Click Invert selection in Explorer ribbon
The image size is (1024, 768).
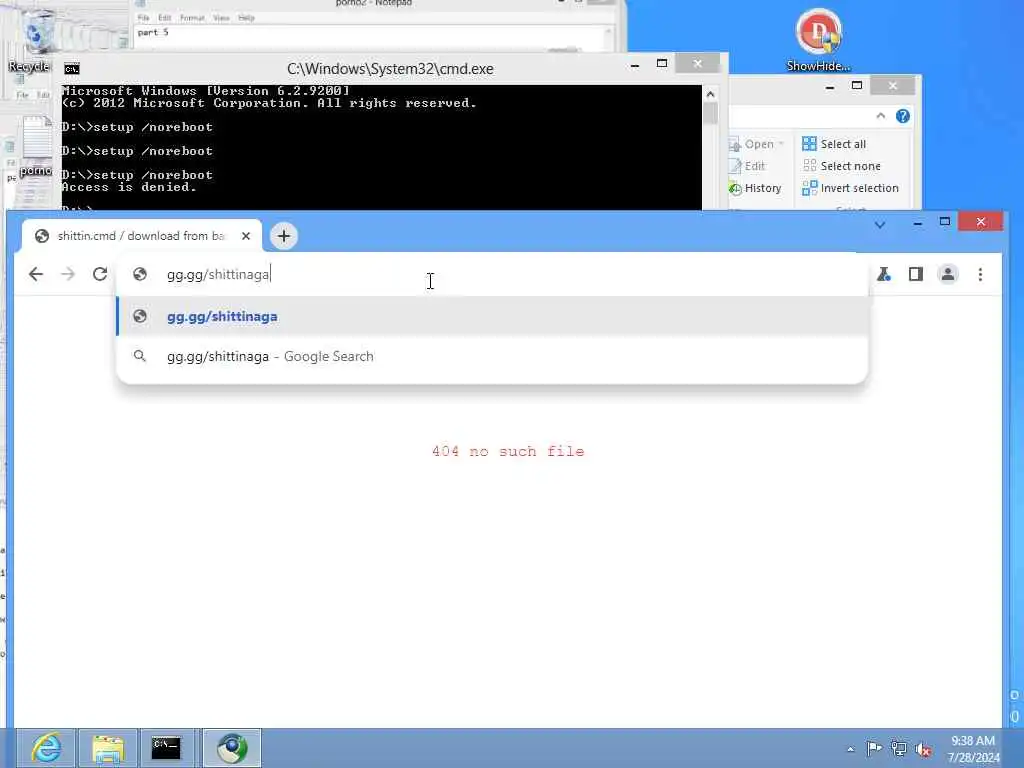[x=850, y=188]
